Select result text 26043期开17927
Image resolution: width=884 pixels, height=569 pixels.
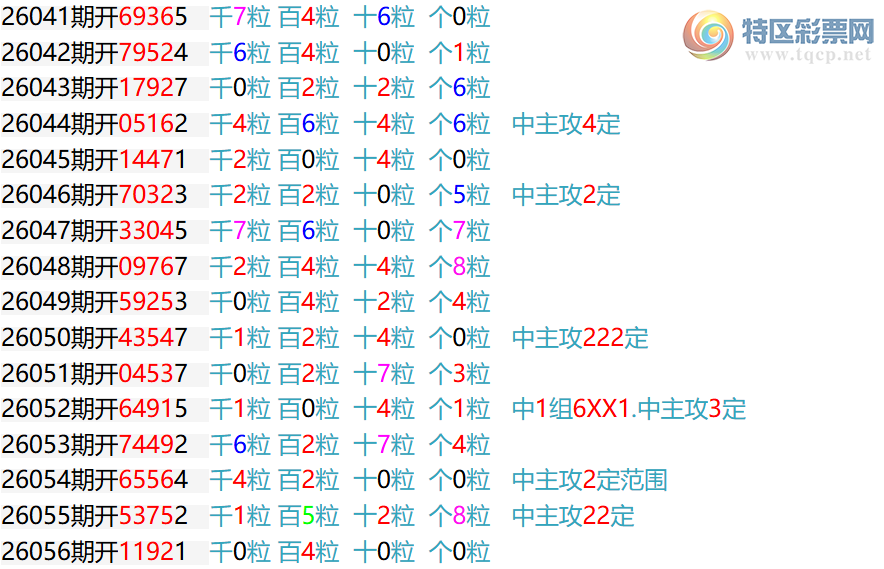pyautogui.click(x=94, y=88)
